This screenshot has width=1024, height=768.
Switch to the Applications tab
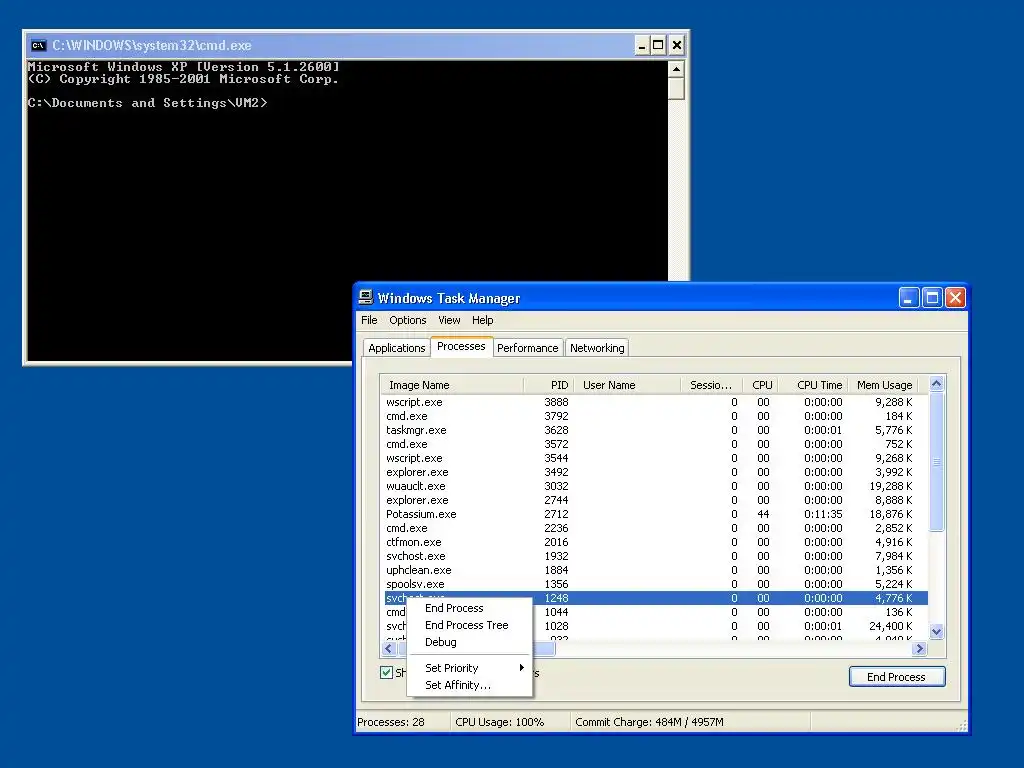(396, 348)
